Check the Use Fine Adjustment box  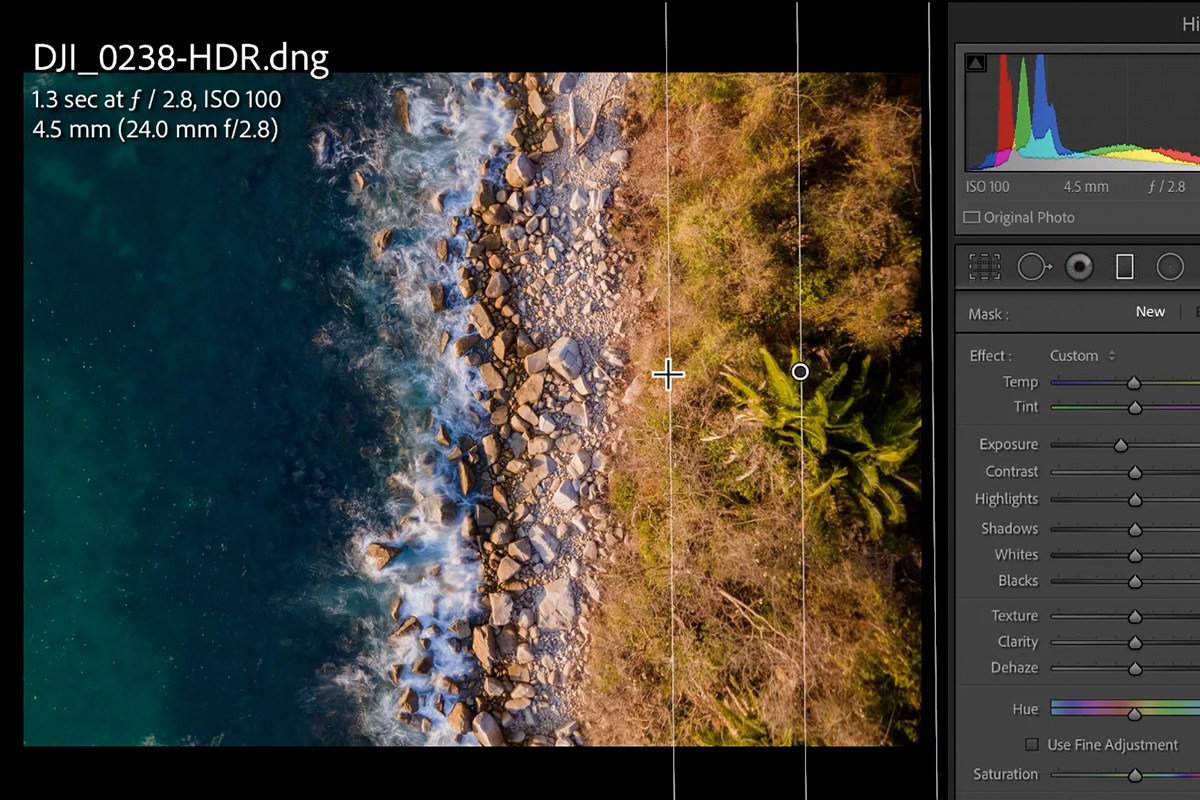click(1032, 744)
